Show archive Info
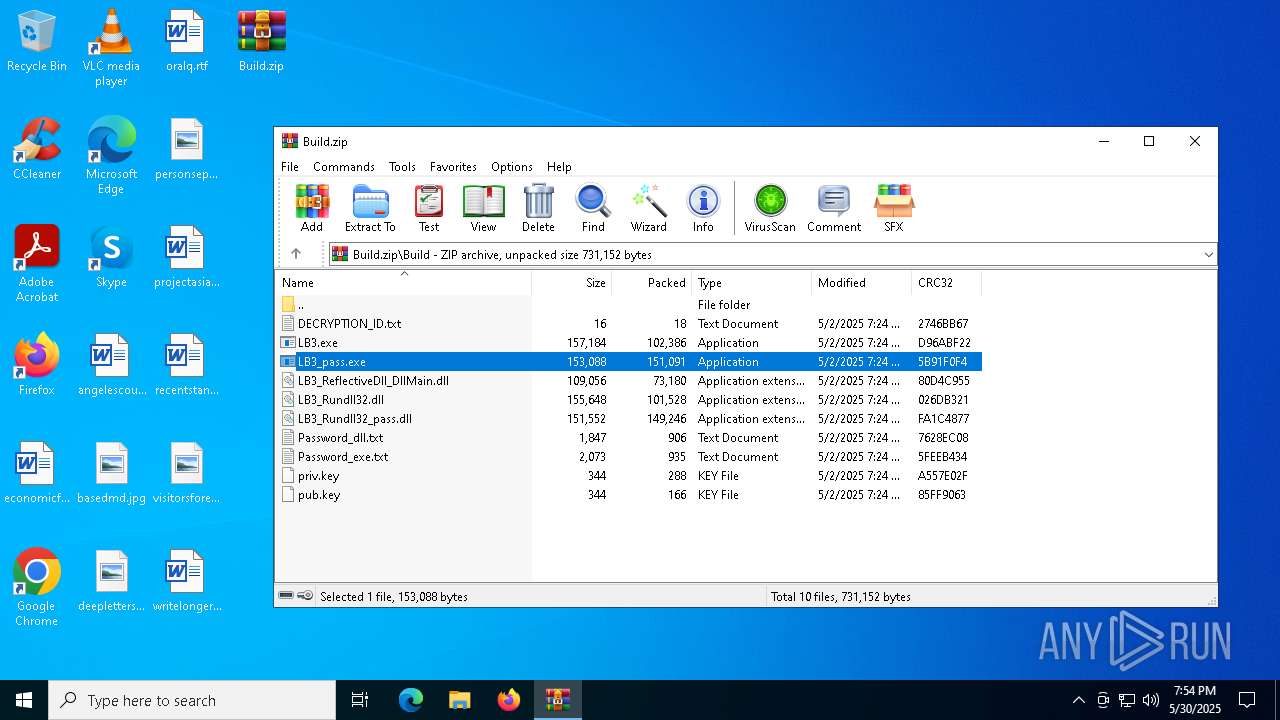The image size is (1280, 720). tap(703, 209)
